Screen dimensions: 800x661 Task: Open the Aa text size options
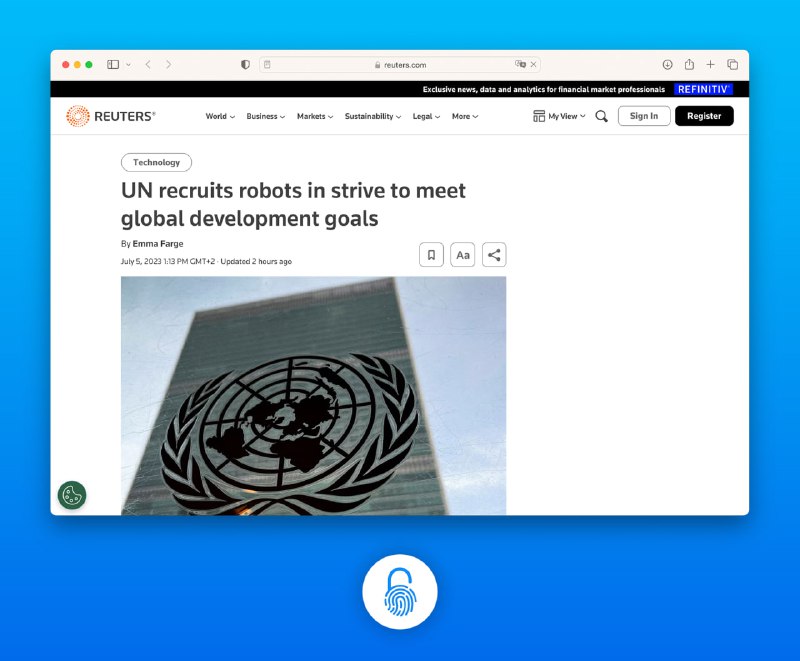pyautogui.click(x=463, y=255)
